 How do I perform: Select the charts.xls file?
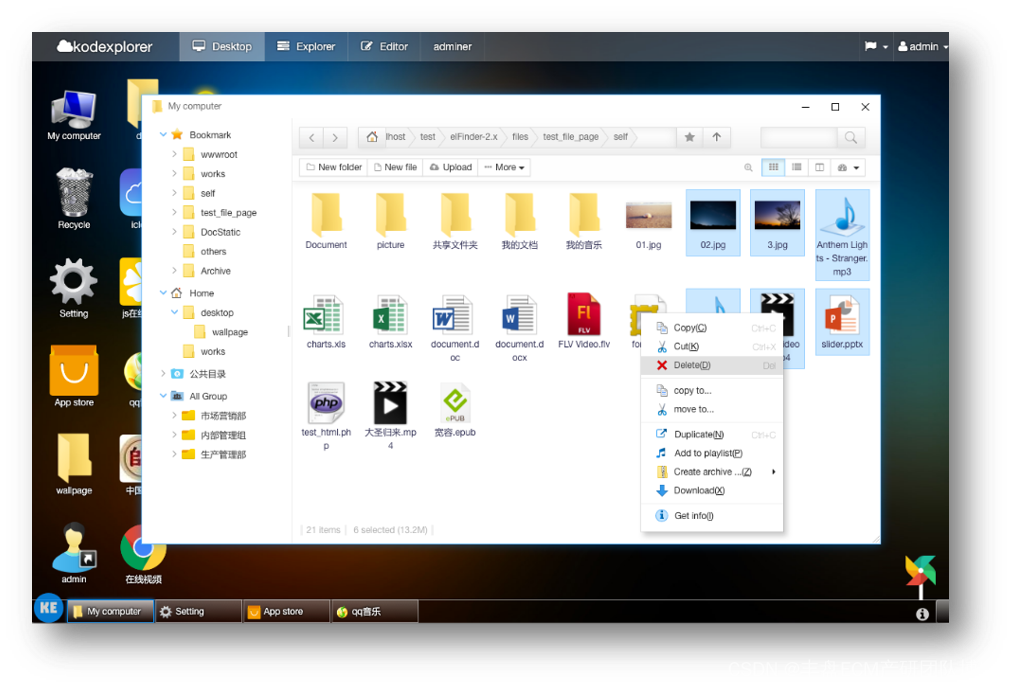click(x=326, y=322)
